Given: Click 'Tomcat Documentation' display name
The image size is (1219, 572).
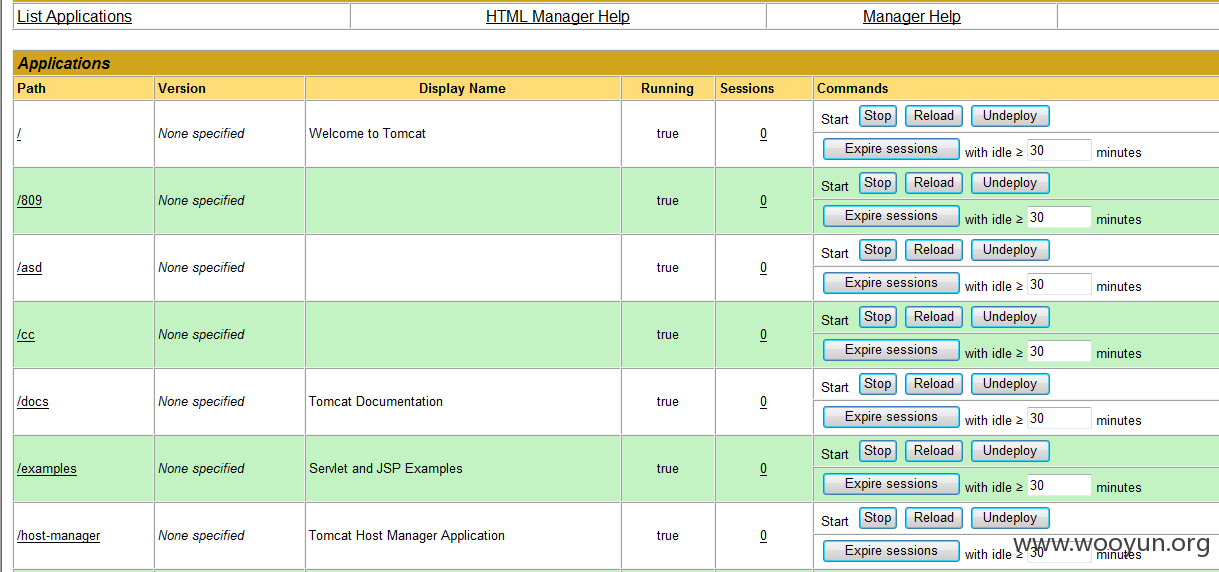Looking at the screenshot, I should click(376, 401).
